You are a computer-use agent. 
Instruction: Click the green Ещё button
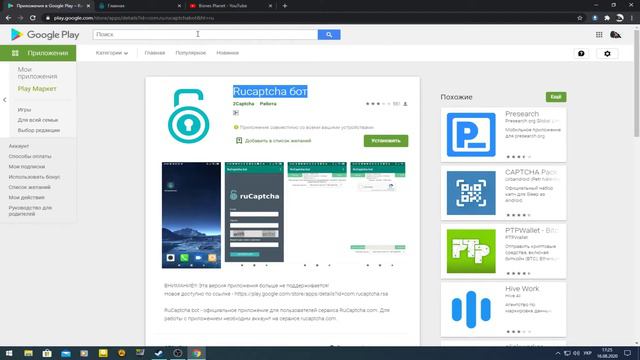(556, 97)
